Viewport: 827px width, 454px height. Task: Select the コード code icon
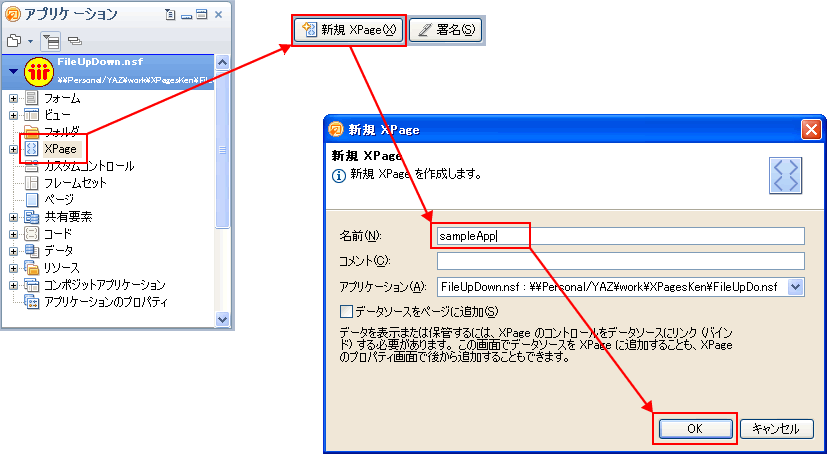32,234
